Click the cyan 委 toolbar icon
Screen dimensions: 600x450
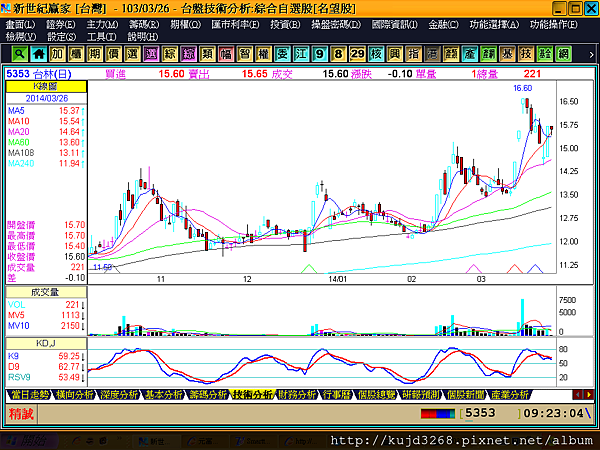(x=282, y=54)
